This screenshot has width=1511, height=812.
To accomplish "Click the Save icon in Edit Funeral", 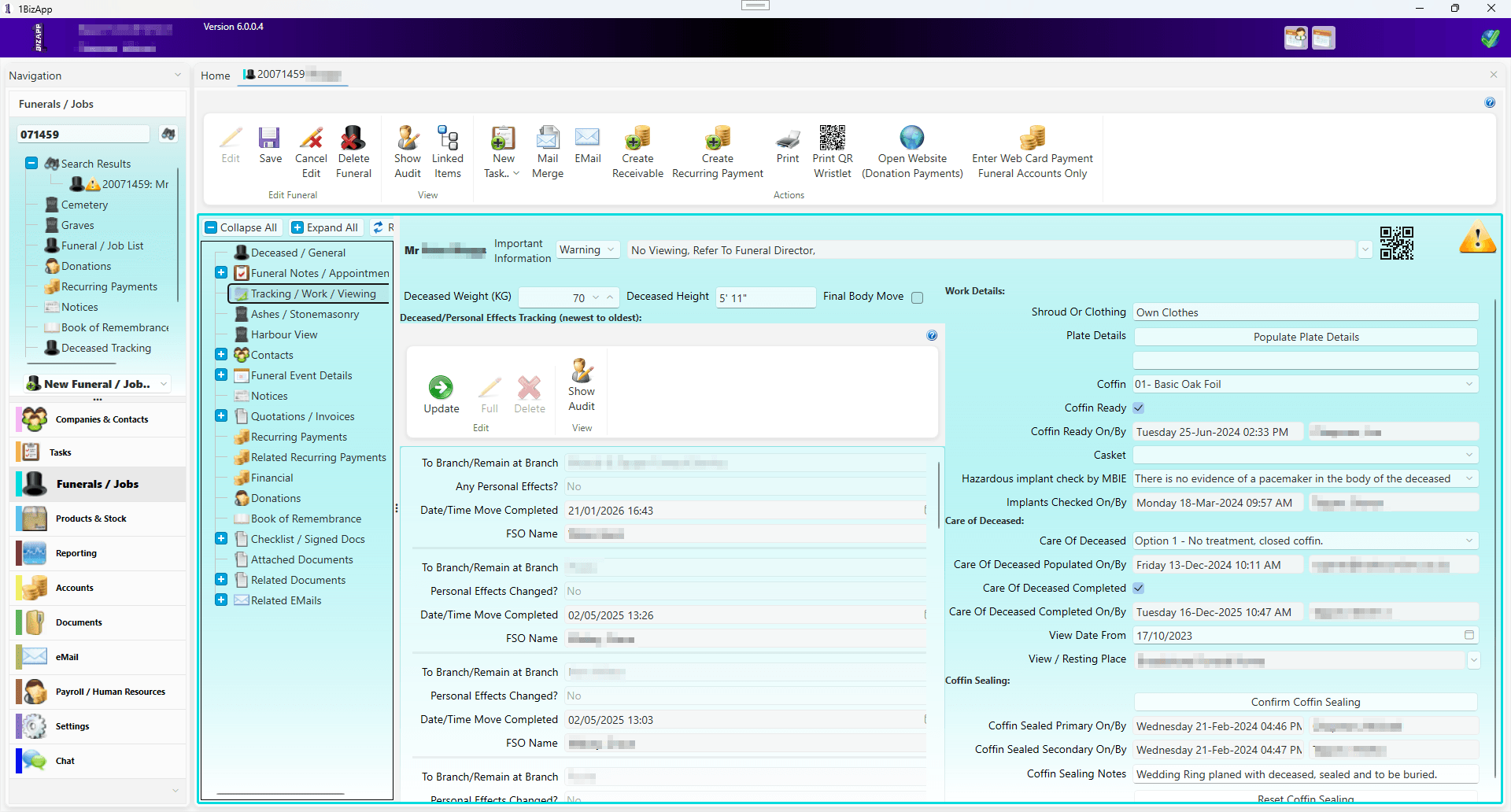I will coord(270,138).
